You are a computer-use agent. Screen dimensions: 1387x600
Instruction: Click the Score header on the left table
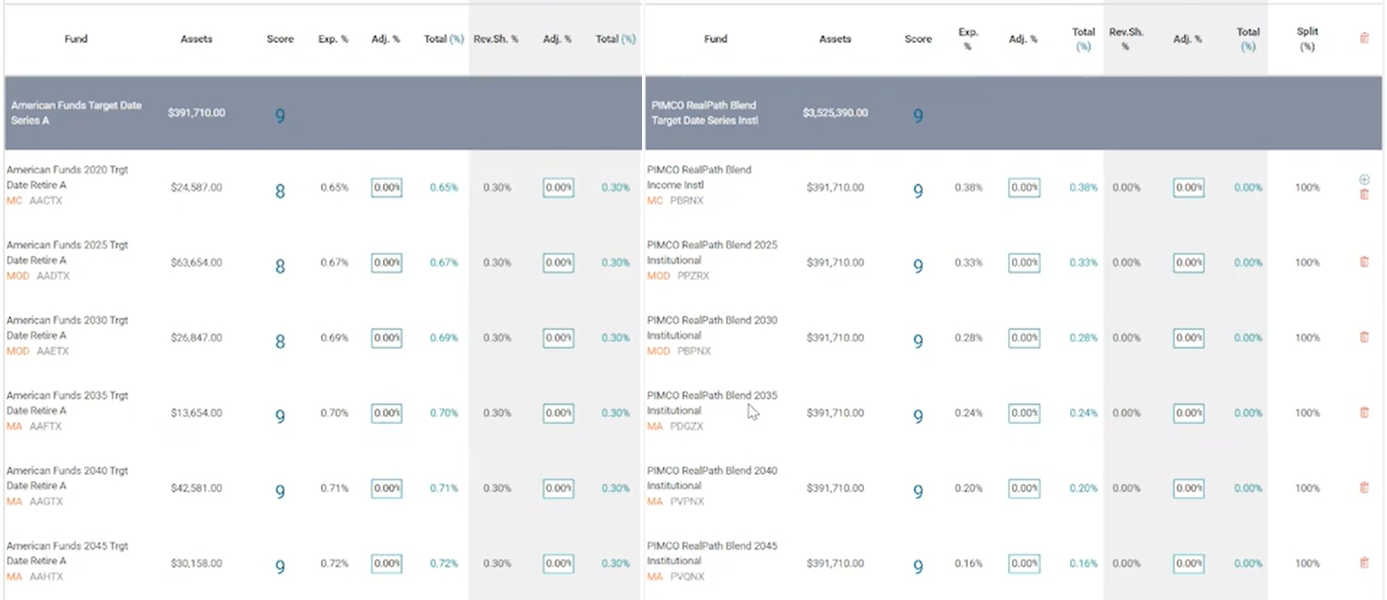pyautogui.click(x=279, y=38)
